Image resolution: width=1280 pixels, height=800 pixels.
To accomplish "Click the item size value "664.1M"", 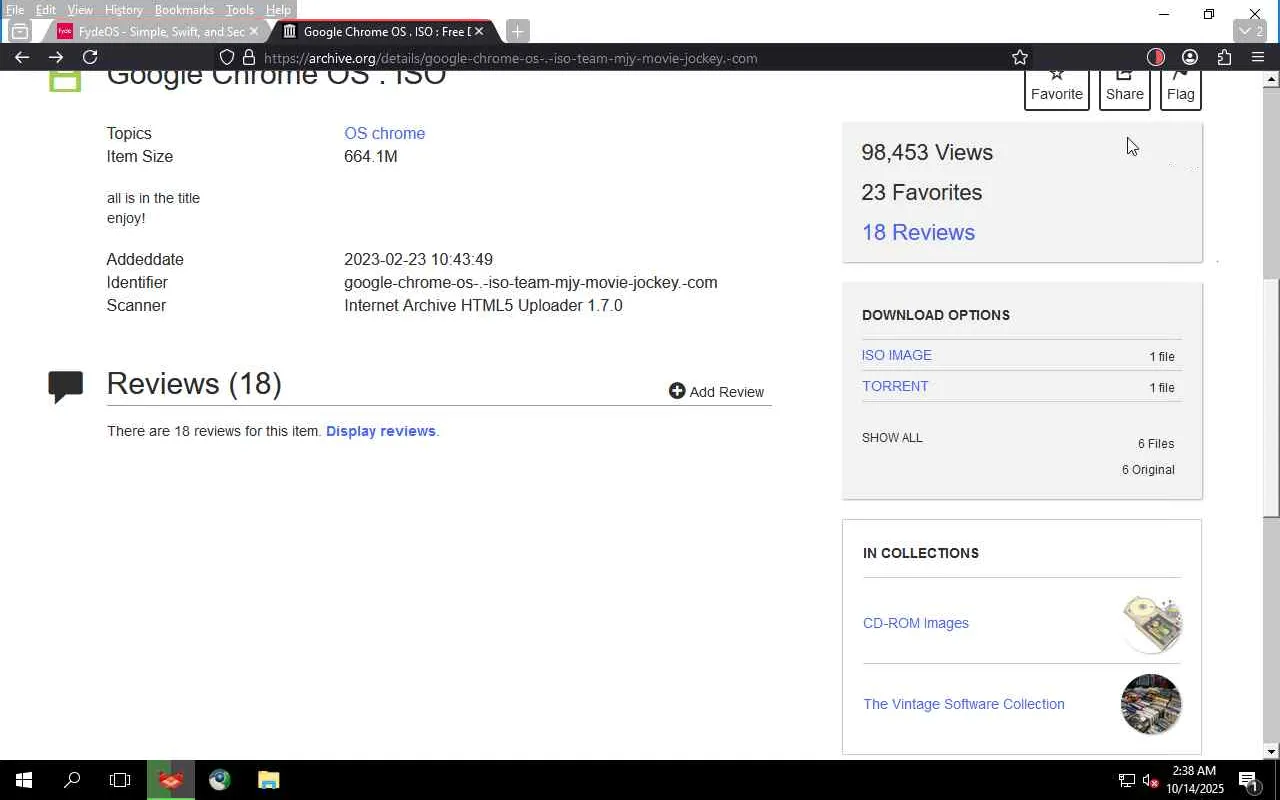I will point(371,156).
